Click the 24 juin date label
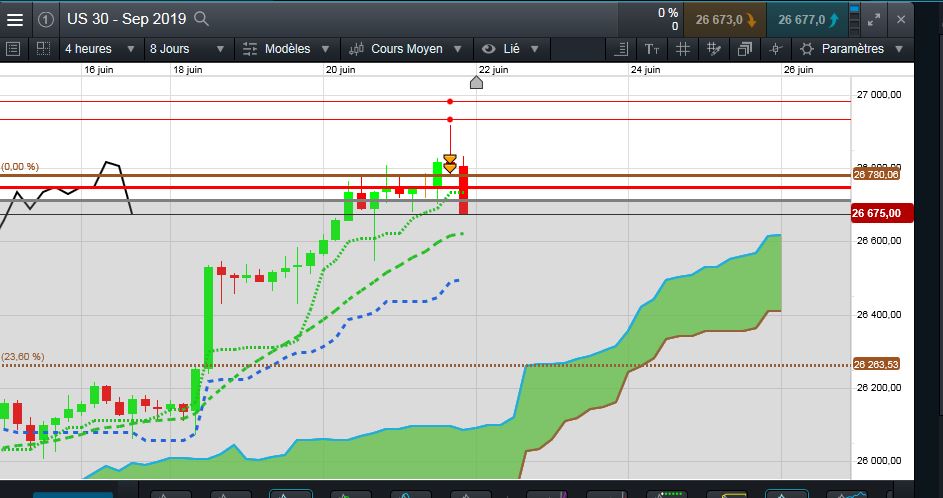 pos(646,70)
